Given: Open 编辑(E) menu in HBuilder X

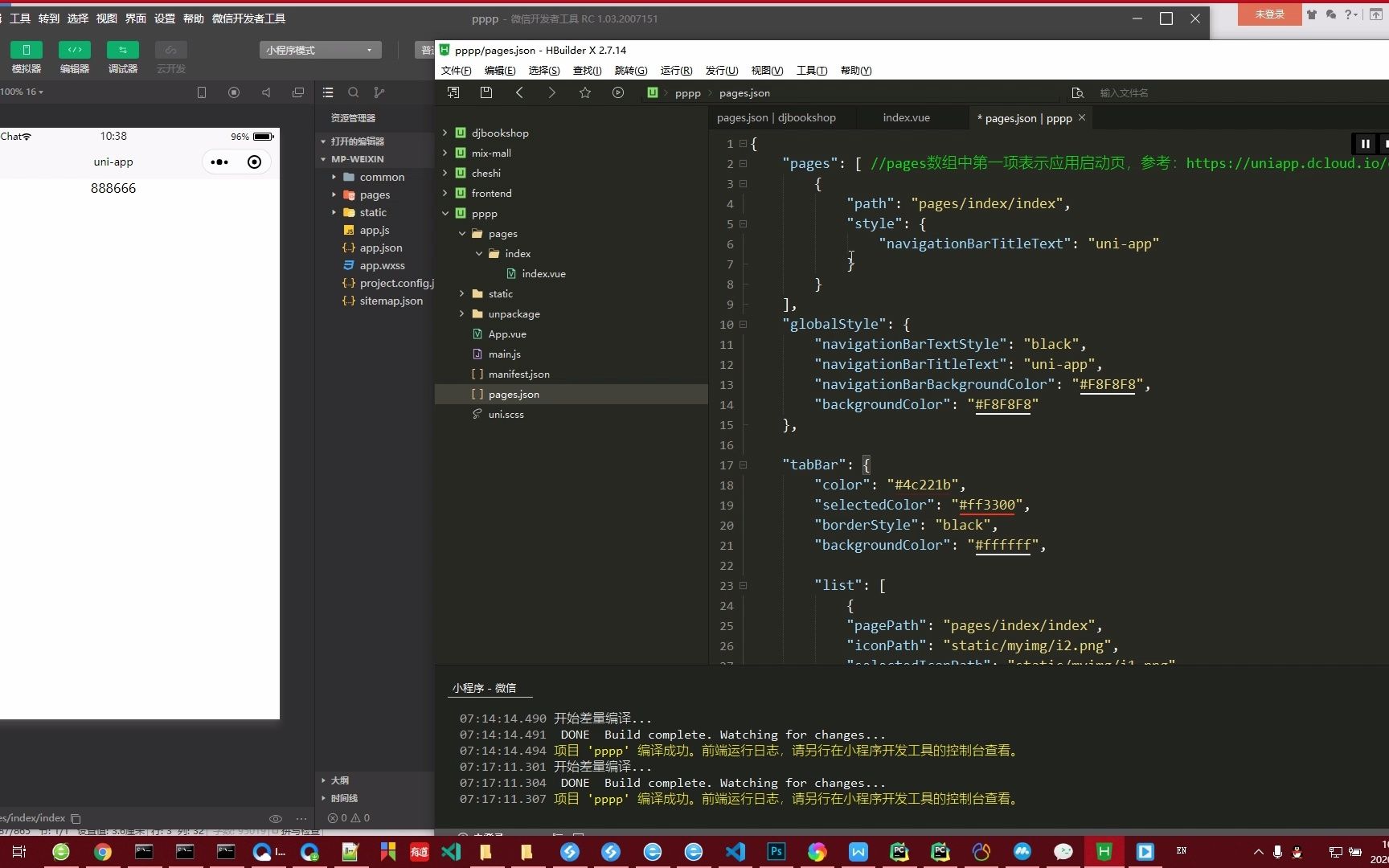Looking at the screenshot, I should click(x=499, y=71).
